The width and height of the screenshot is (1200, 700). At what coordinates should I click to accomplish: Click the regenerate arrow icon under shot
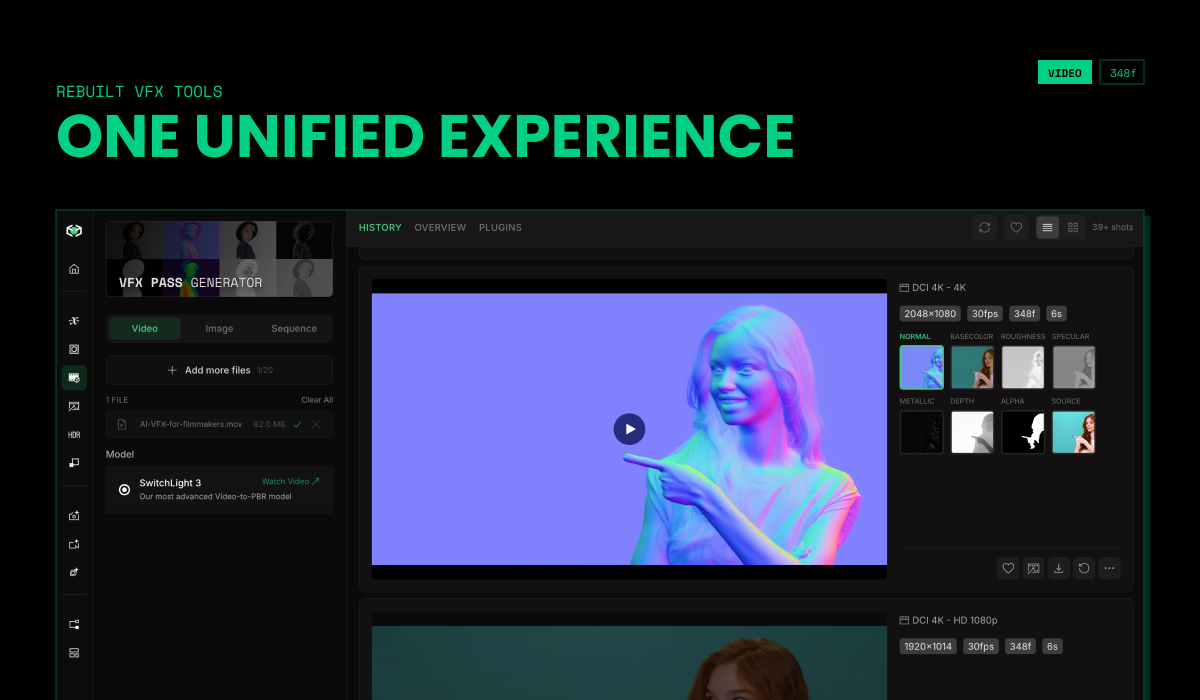[x=1084, y=568]
